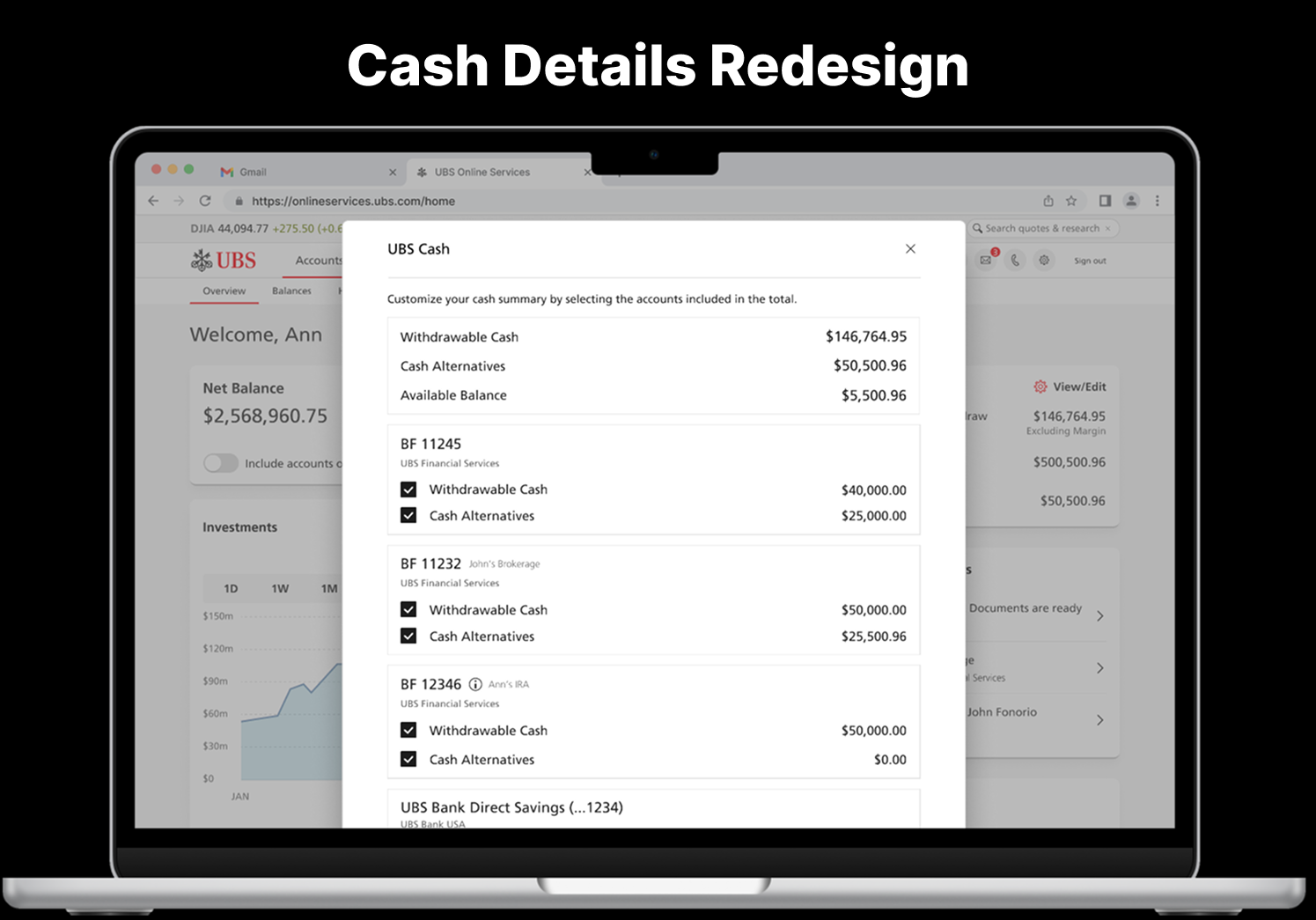Click the $50,500.96 Cash Alternatives total
1316x920 pixels.
click(x=870, y=365)
